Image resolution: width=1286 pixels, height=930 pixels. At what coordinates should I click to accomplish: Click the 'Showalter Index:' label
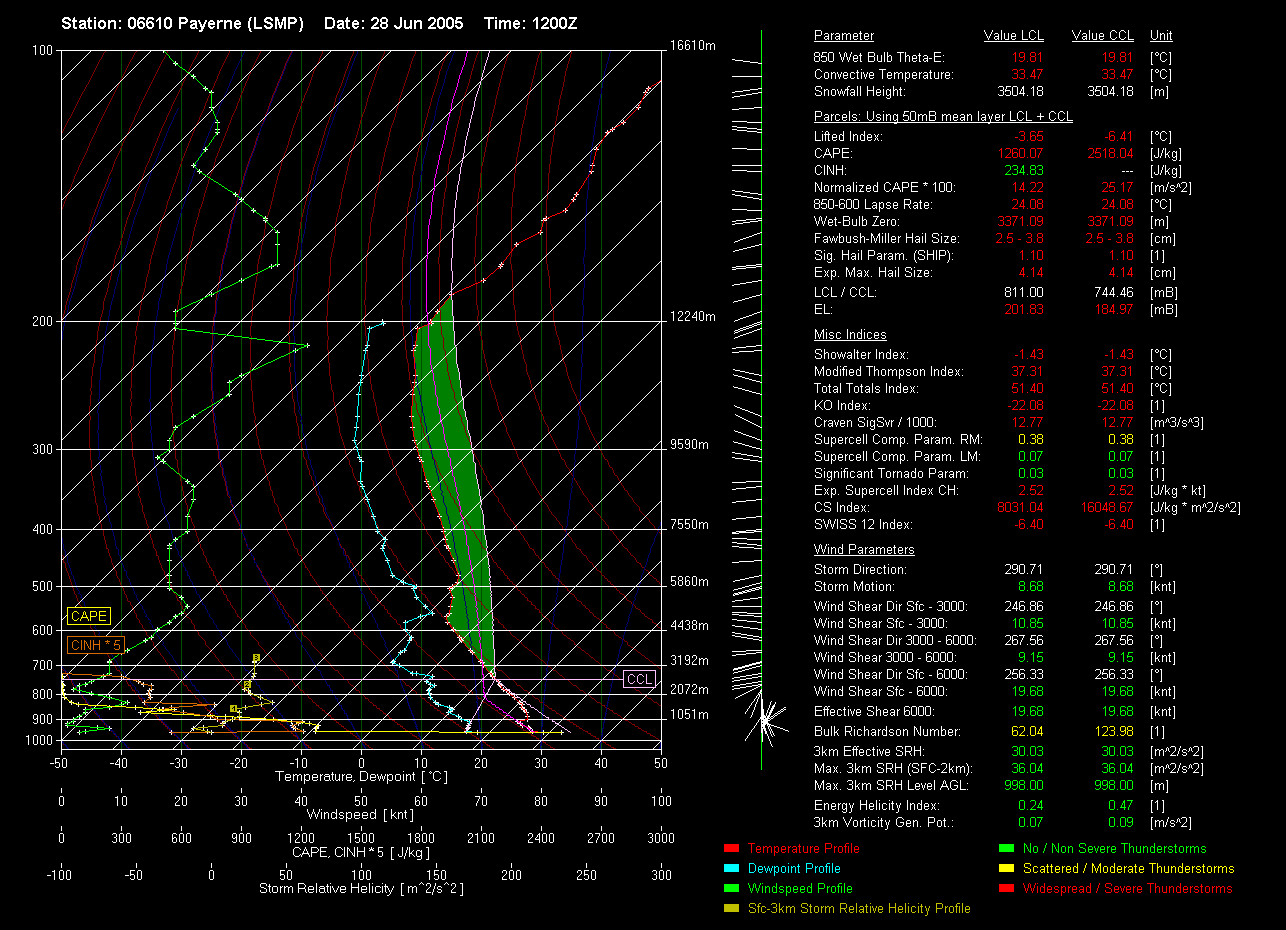[x=861, y=355]
